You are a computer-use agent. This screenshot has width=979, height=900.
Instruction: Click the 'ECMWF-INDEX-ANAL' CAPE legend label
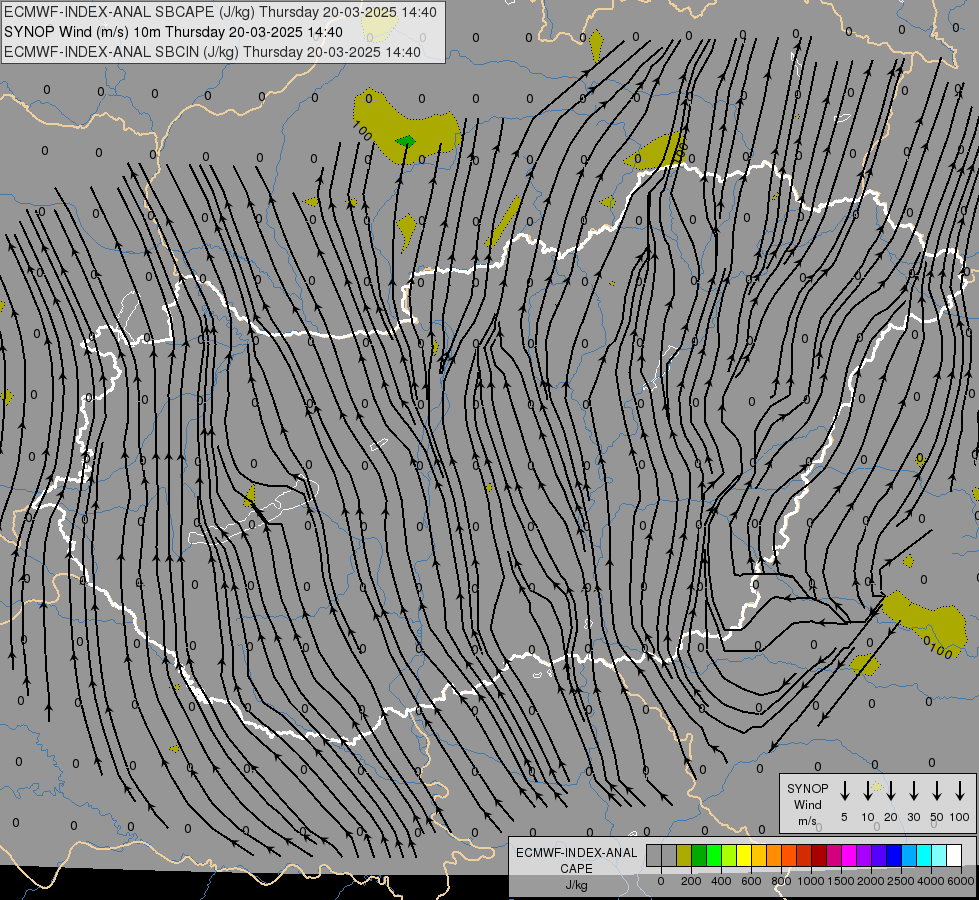576,853
